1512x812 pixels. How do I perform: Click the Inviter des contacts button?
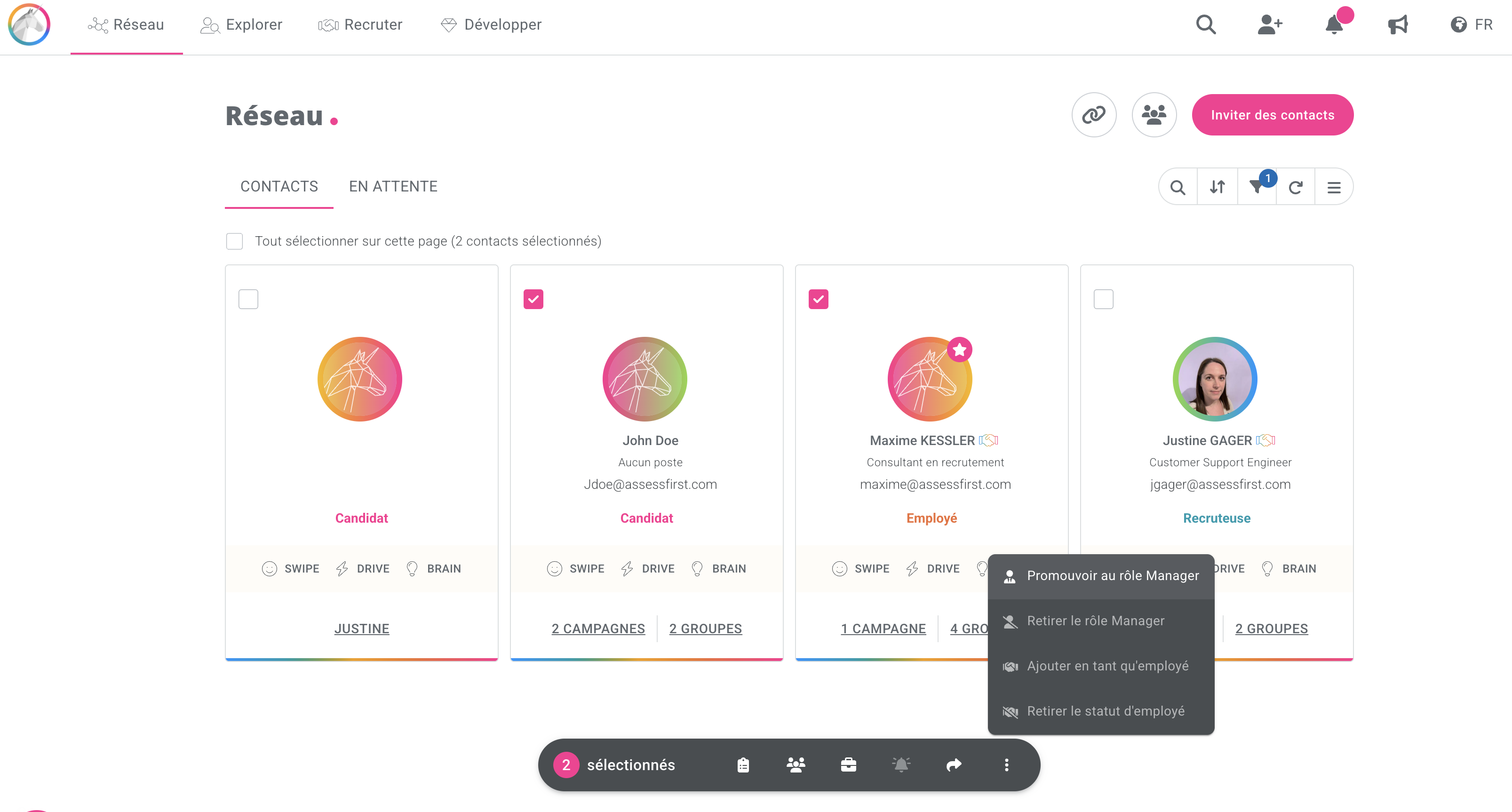coord(1272,114)
